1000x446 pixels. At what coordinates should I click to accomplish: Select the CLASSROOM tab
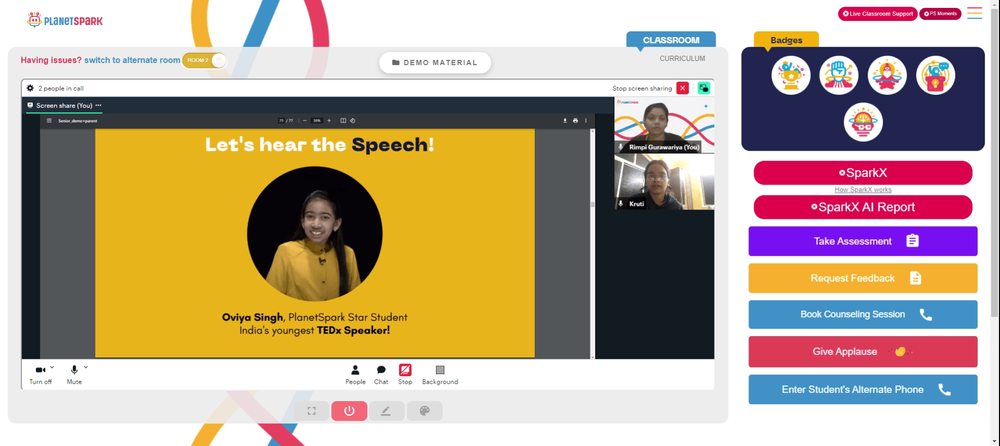click(x=671, y=40)
